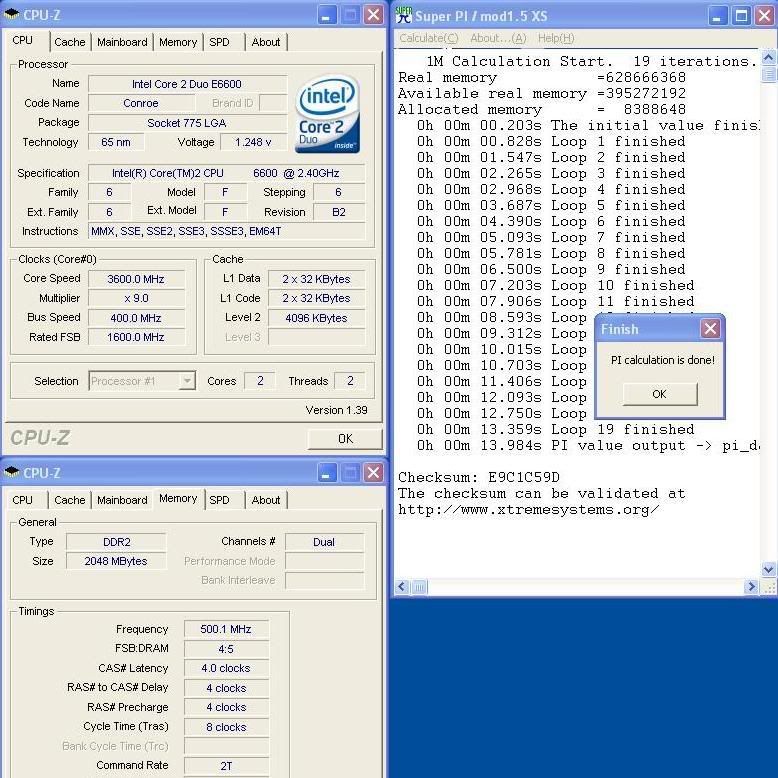This screenshot has width=778, height=778.
Task: Close the Finish dialog with X
Action: pyautogui.click(x=711, y=328)
